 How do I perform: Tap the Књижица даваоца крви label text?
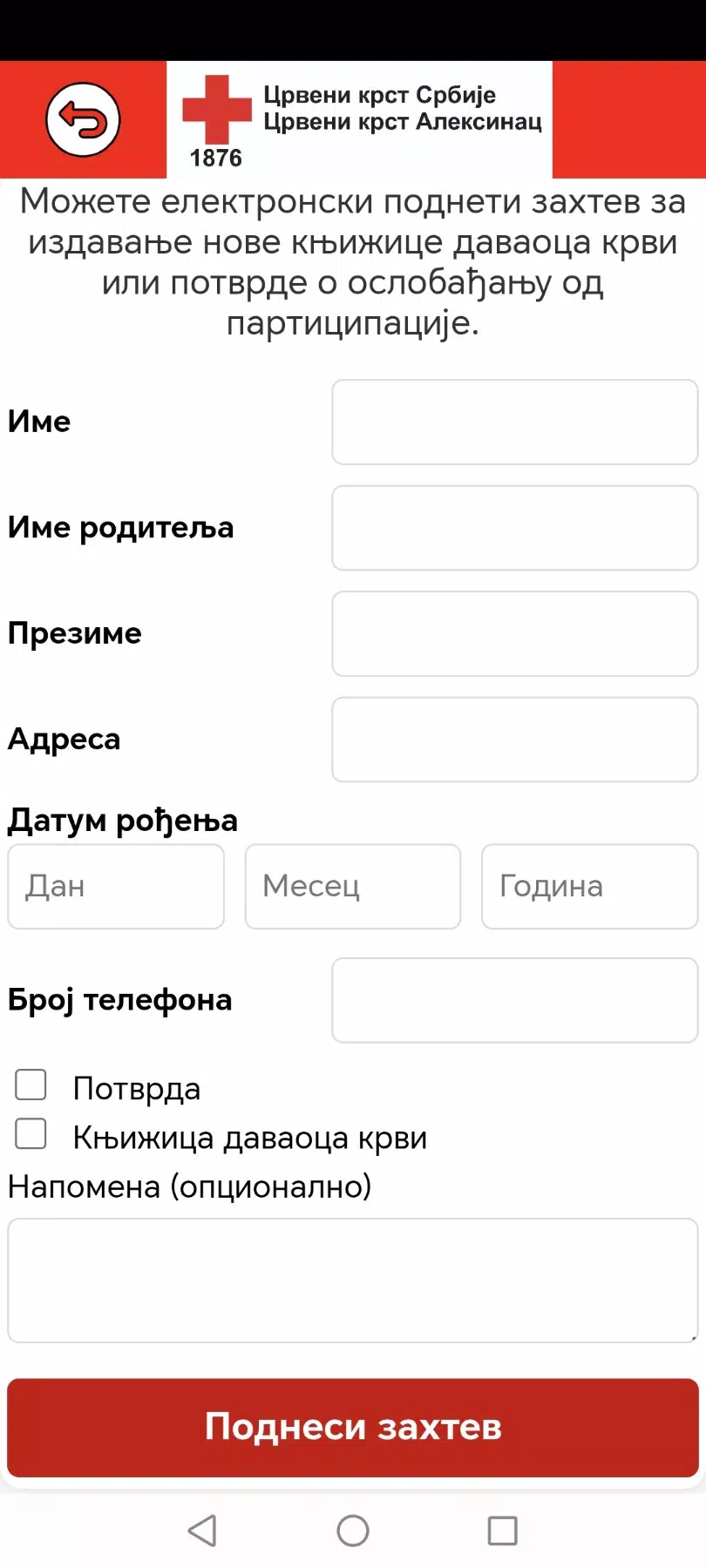click(250, 1138)
